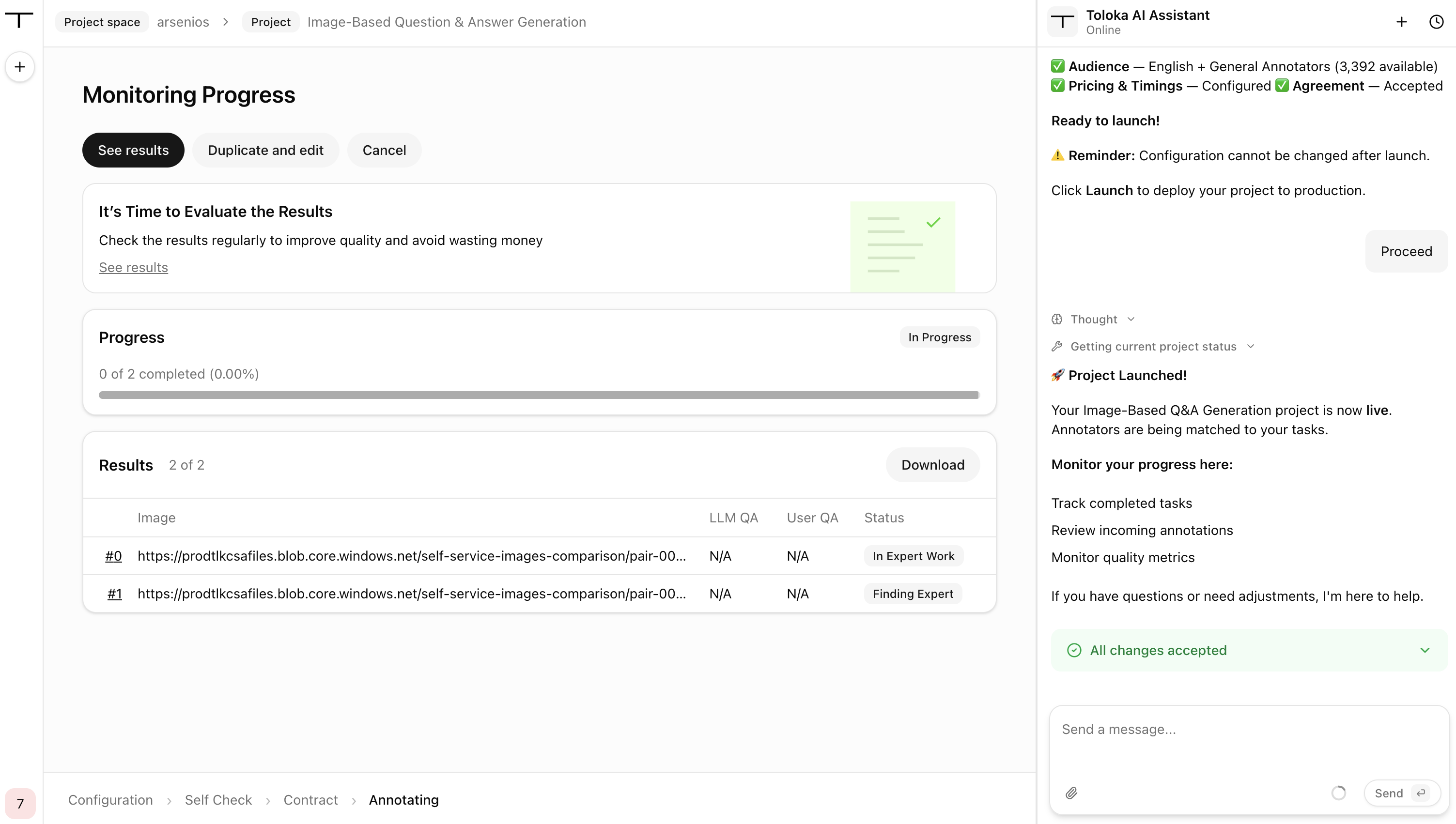Expand Getting current project status

[1153, 346]
